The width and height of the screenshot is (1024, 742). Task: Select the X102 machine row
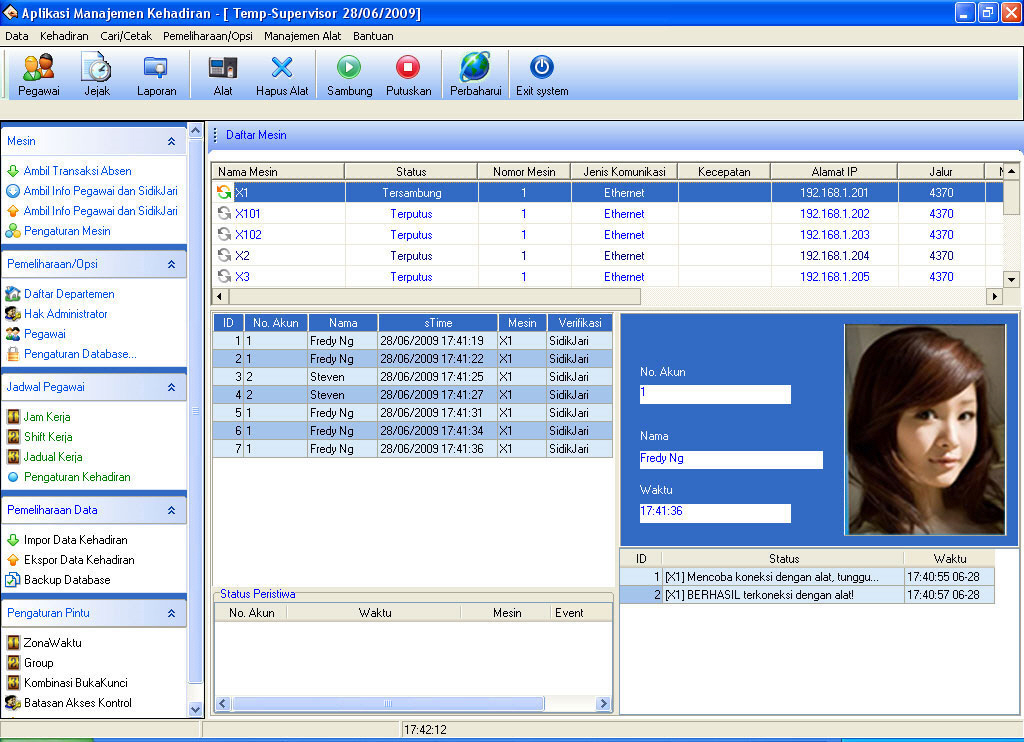coord(607,234)
